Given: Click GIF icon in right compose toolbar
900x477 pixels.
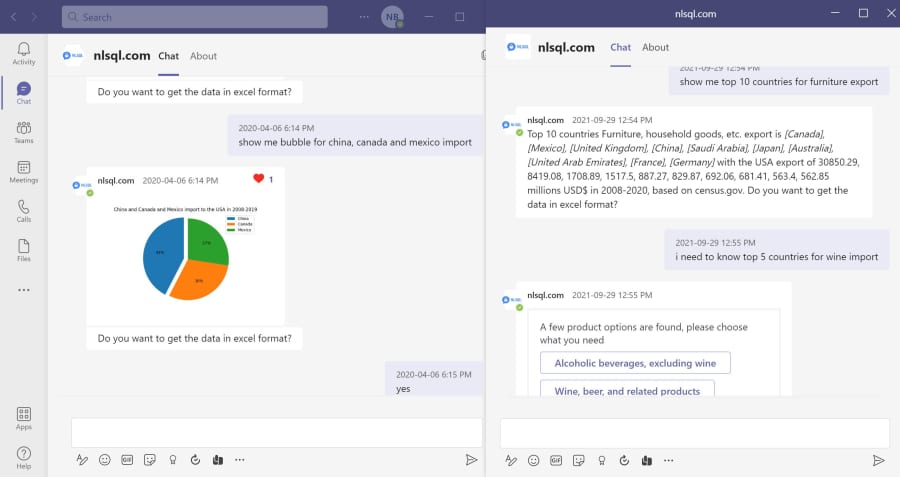Looking at the screenshot, I should [x=556, y=460].
